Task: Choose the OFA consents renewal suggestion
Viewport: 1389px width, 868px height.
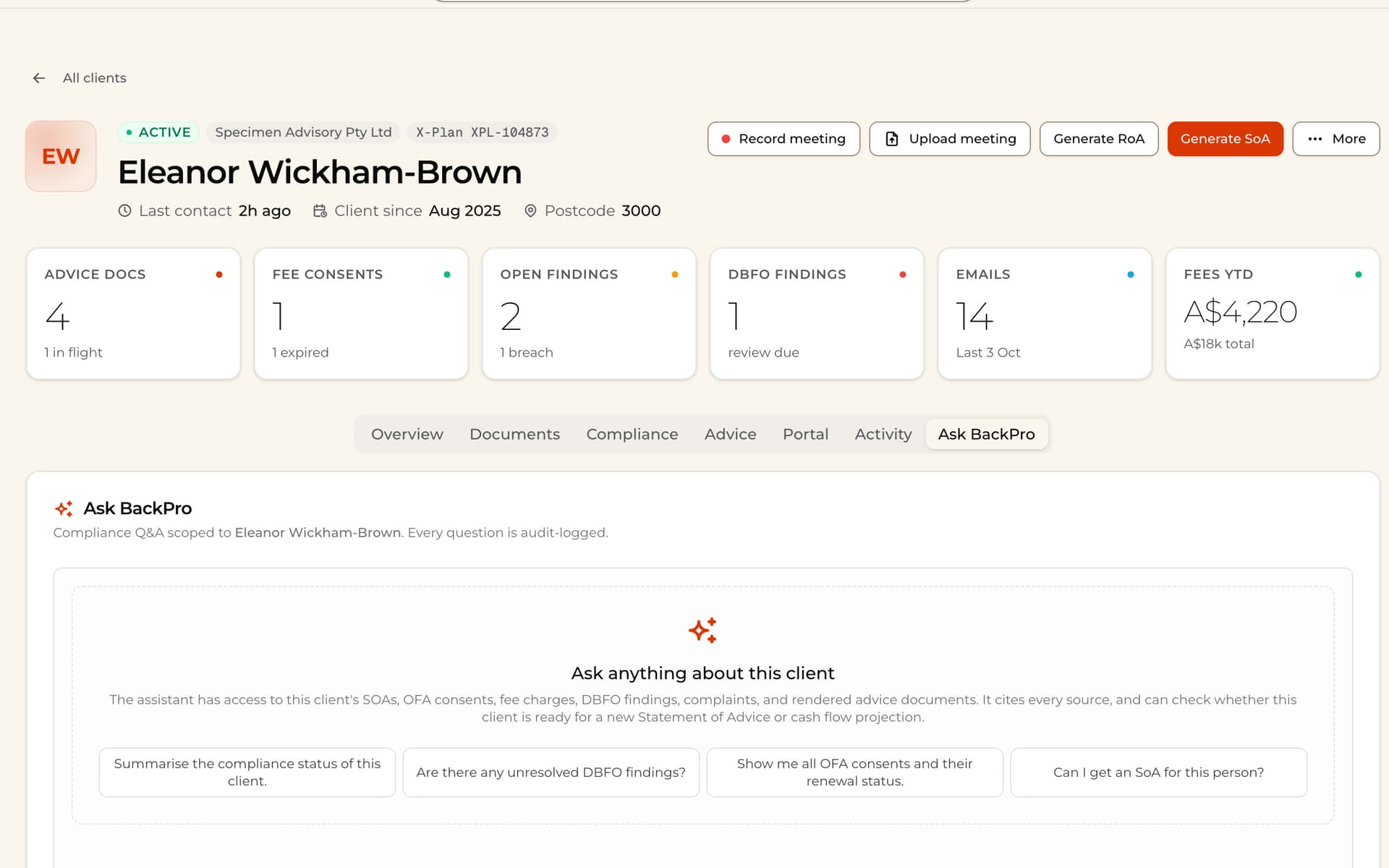Action: pos(855,773)
